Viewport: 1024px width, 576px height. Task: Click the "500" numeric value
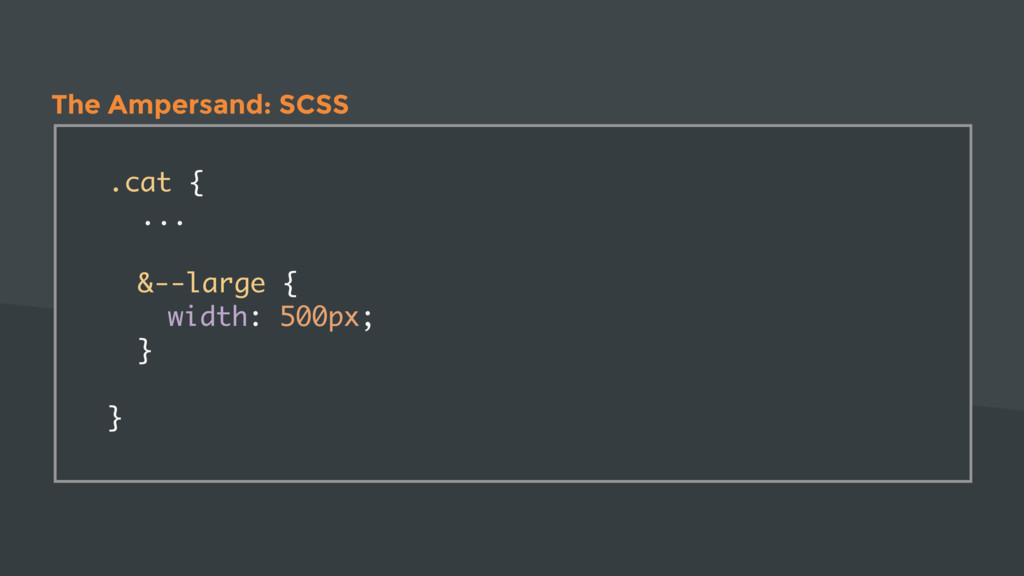(x=303, y=317)
